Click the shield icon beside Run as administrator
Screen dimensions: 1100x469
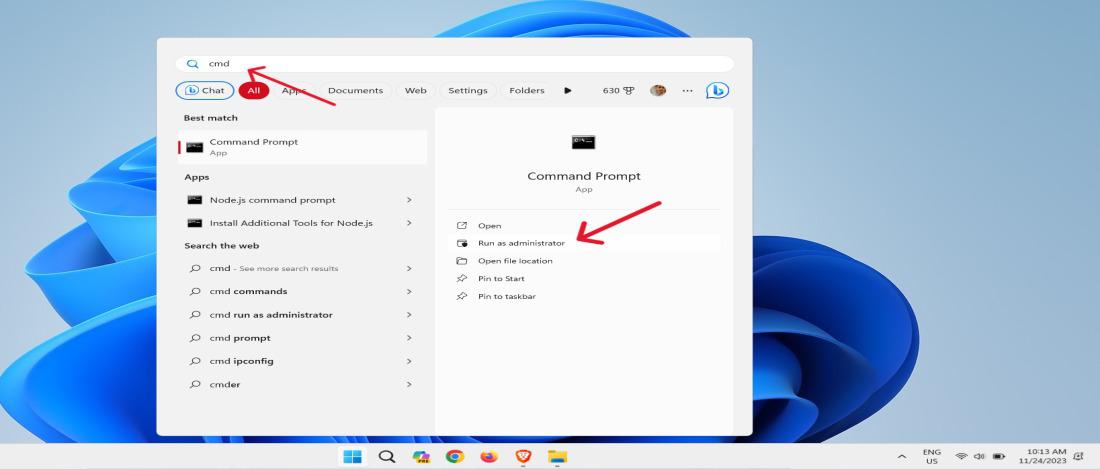coord(462,243)
